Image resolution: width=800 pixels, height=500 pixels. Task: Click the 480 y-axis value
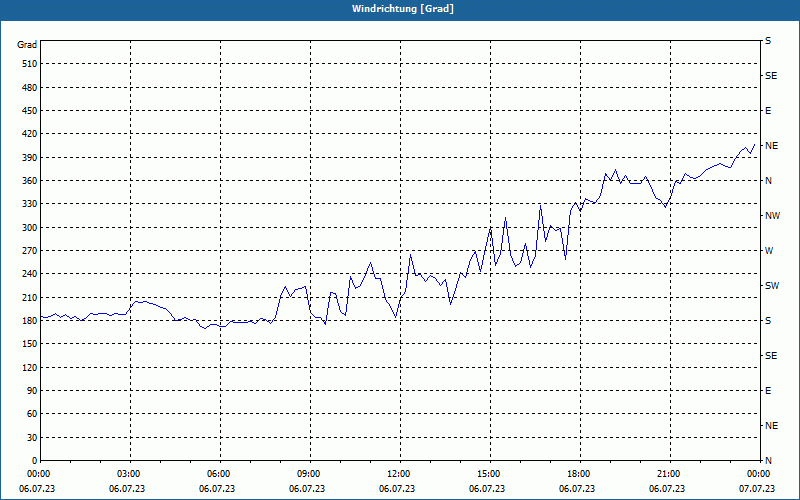tap(30, 88)
